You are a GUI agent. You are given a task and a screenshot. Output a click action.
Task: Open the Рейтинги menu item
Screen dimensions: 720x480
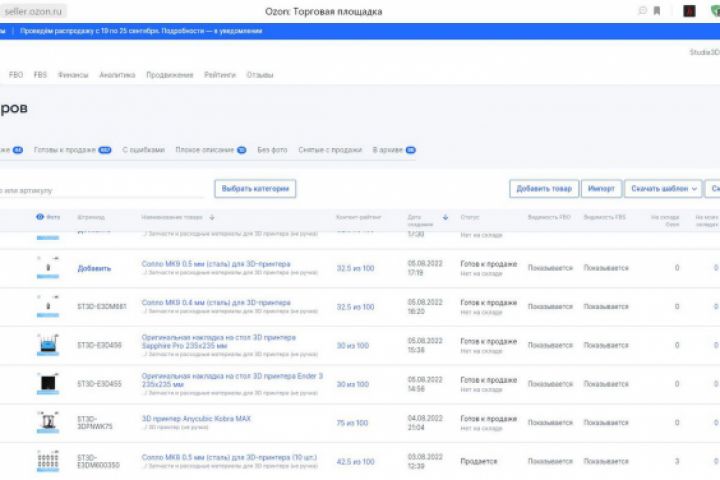(x=220, y=75)
